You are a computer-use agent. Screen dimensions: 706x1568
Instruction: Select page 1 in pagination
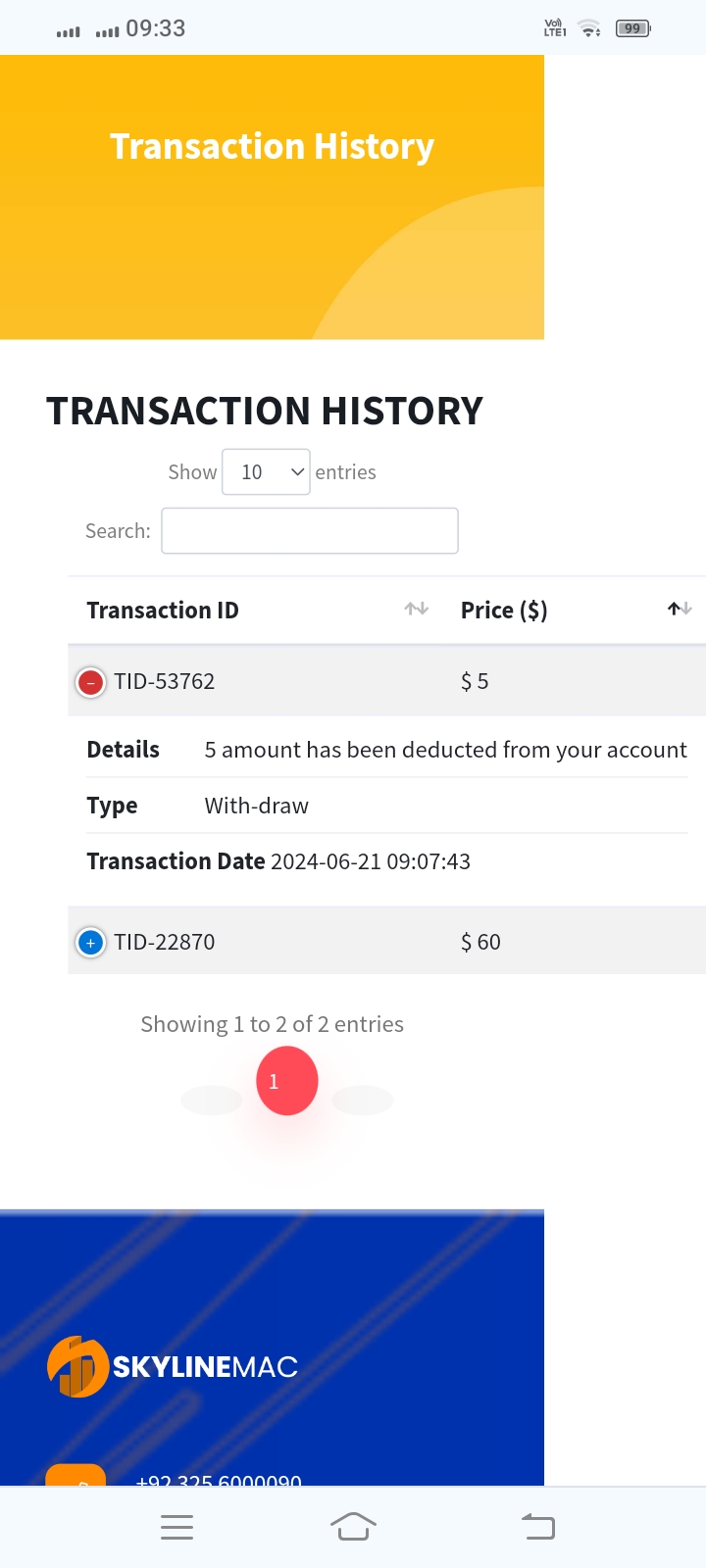(287, 1081)
